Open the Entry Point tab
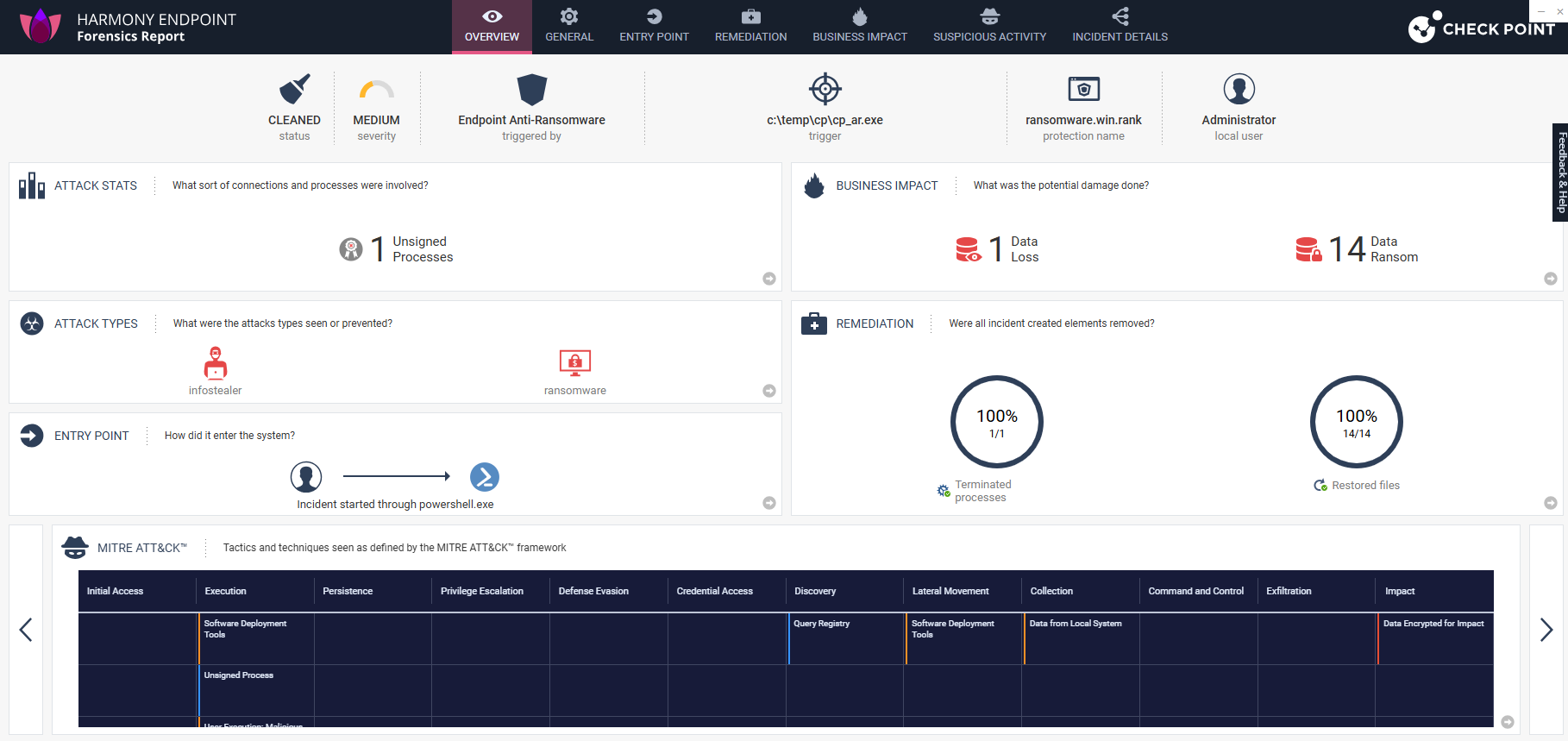 (654, 27)
